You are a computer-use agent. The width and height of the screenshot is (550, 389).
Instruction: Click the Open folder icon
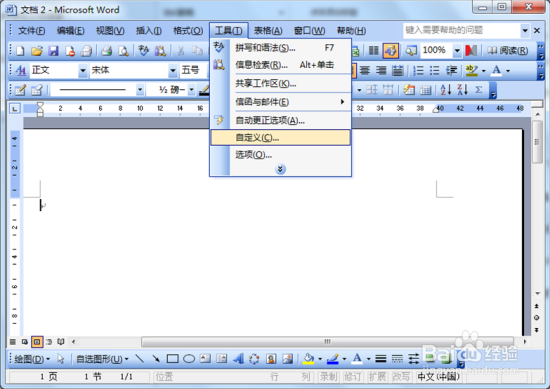pyautogui.click(x=36, y=51)
